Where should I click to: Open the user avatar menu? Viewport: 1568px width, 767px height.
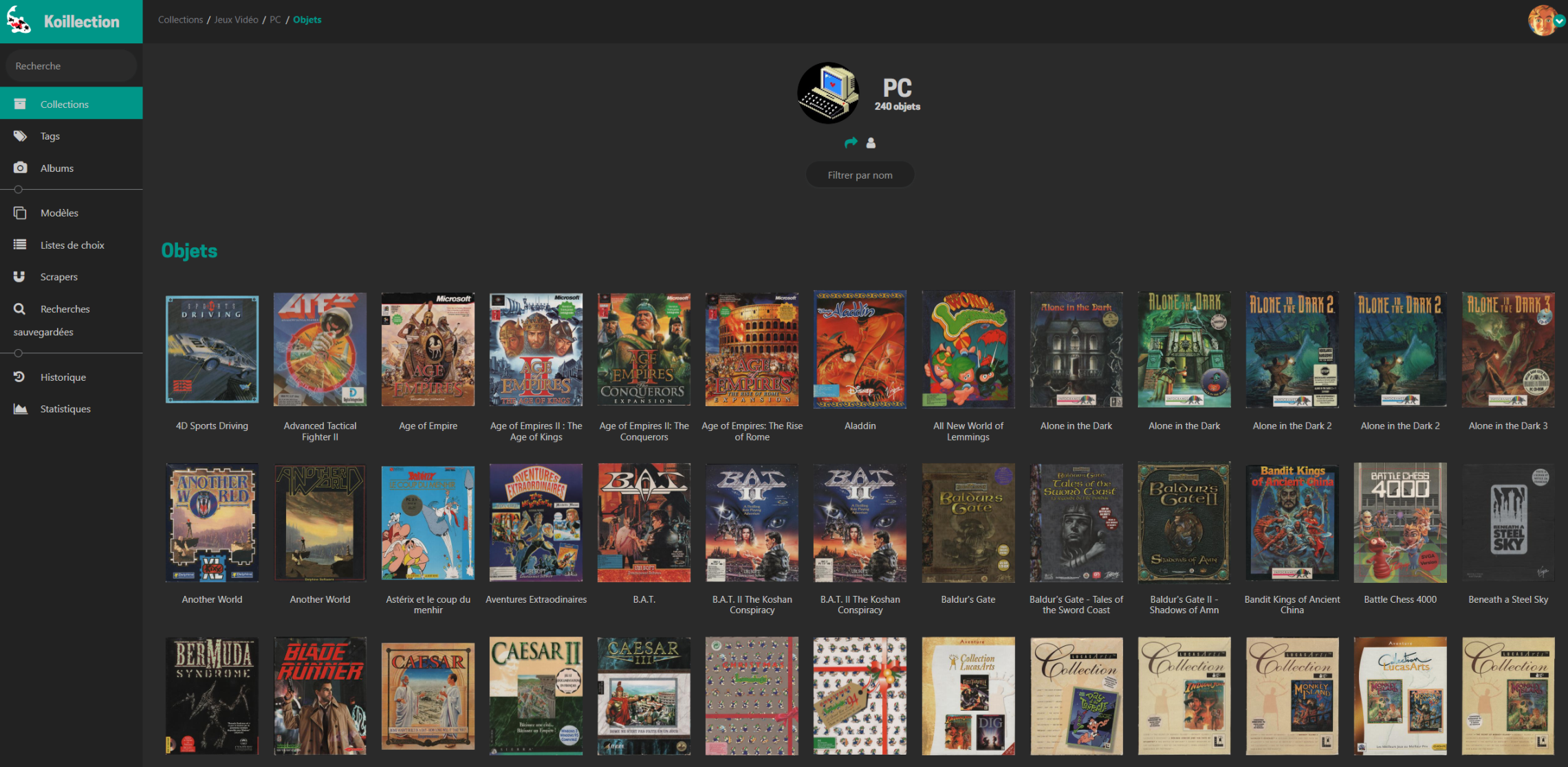click(1543, 21)
